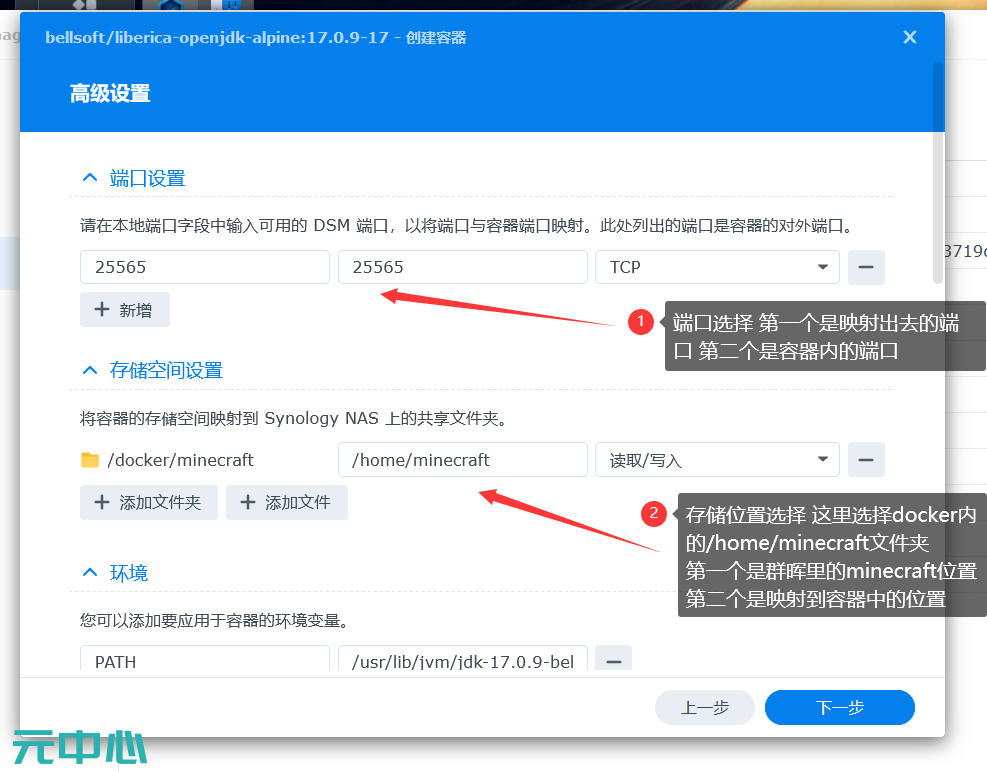Click 新增 to add a port

pyautogui.click(x=125, y=310)
